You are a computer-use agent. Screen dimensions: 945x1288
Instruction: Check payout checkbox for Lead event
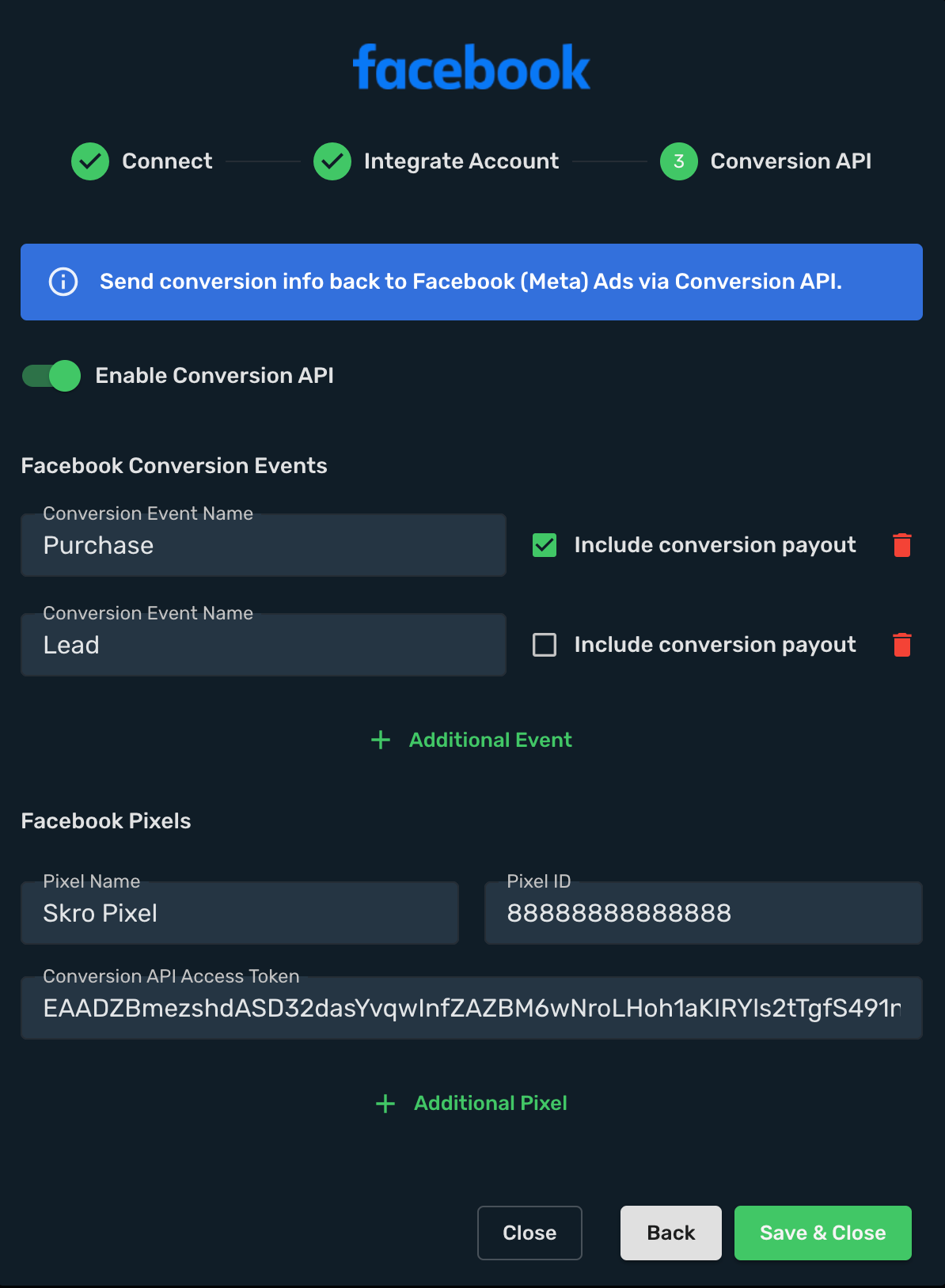545,645
